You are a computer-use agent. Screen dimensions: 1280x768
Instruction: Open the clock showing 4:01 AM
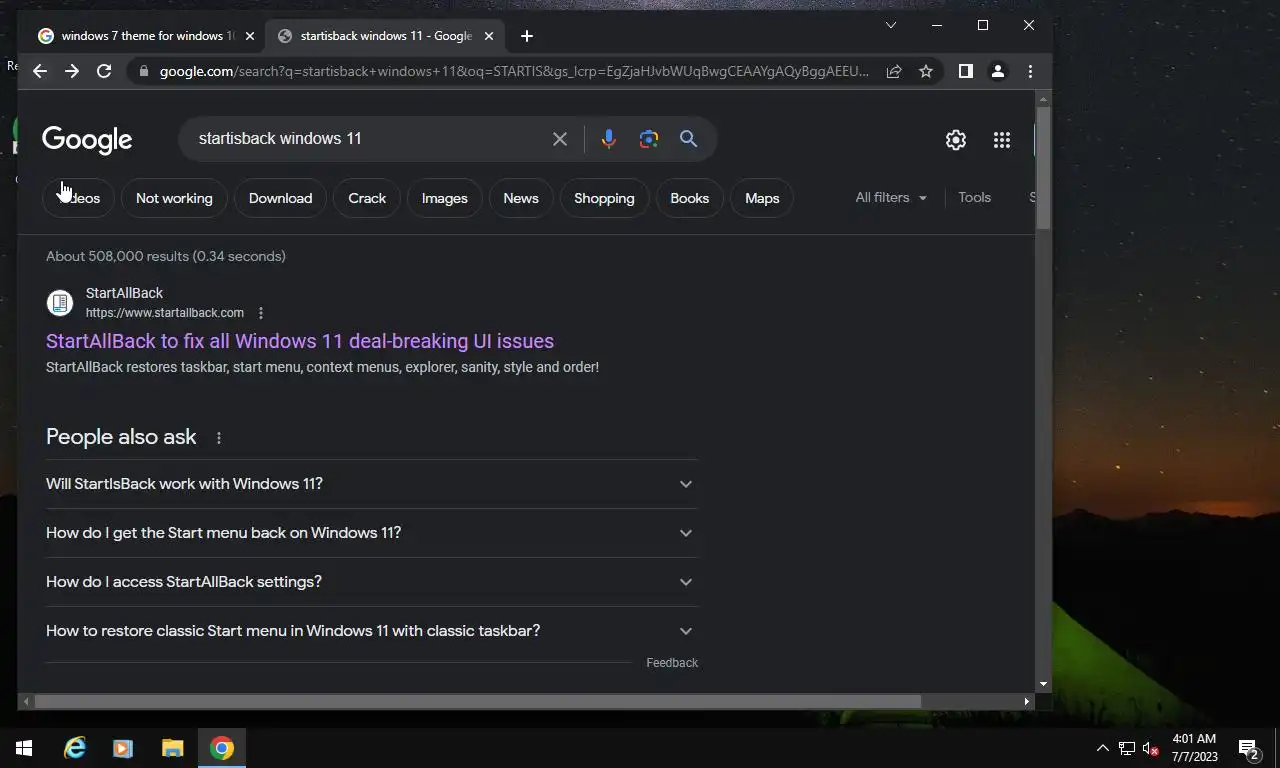pos(1194,748)
